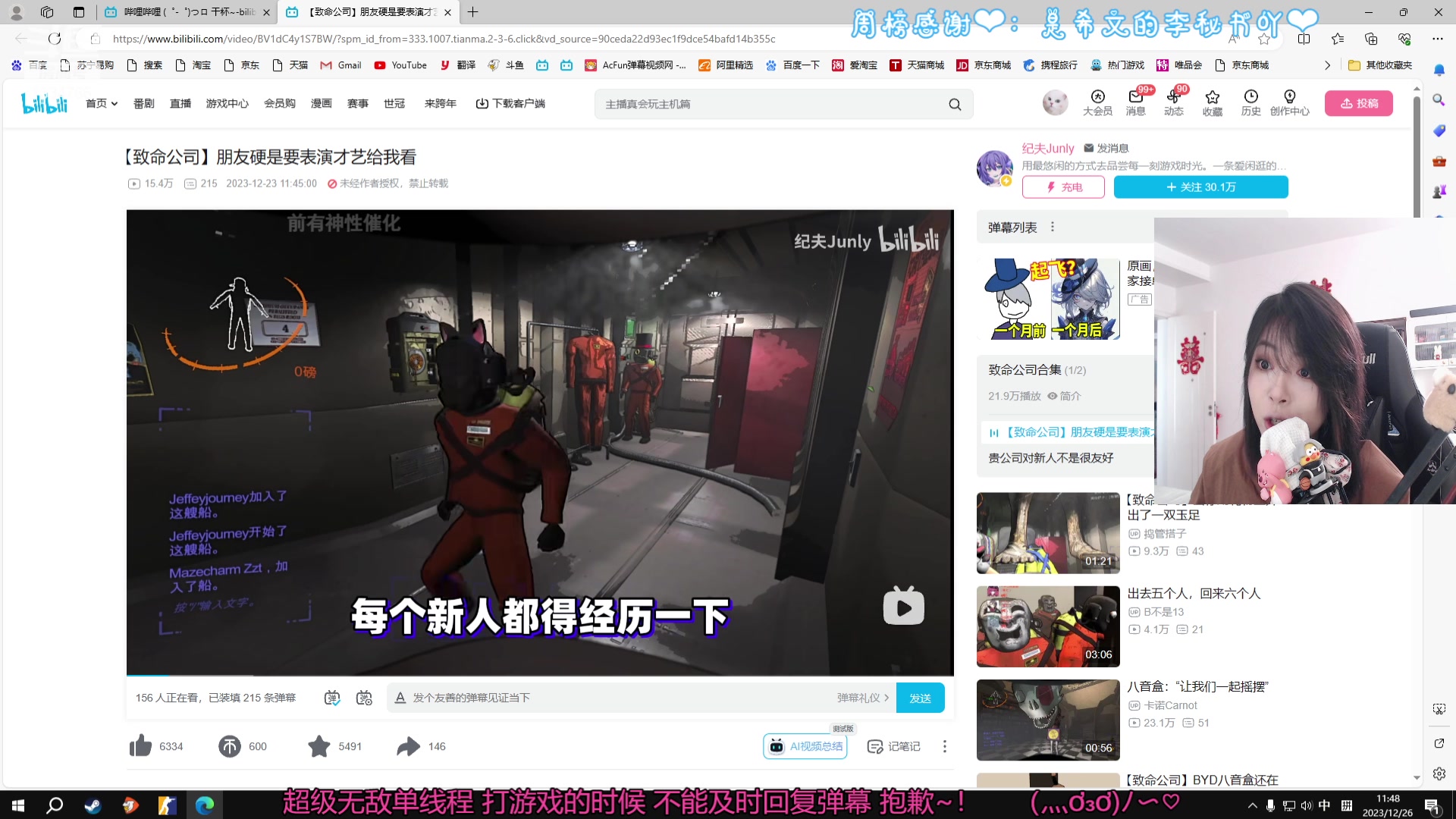Open the 动态 feed icon
This screenshot has width=1456, height=819.
click(x=1174, y=103)
